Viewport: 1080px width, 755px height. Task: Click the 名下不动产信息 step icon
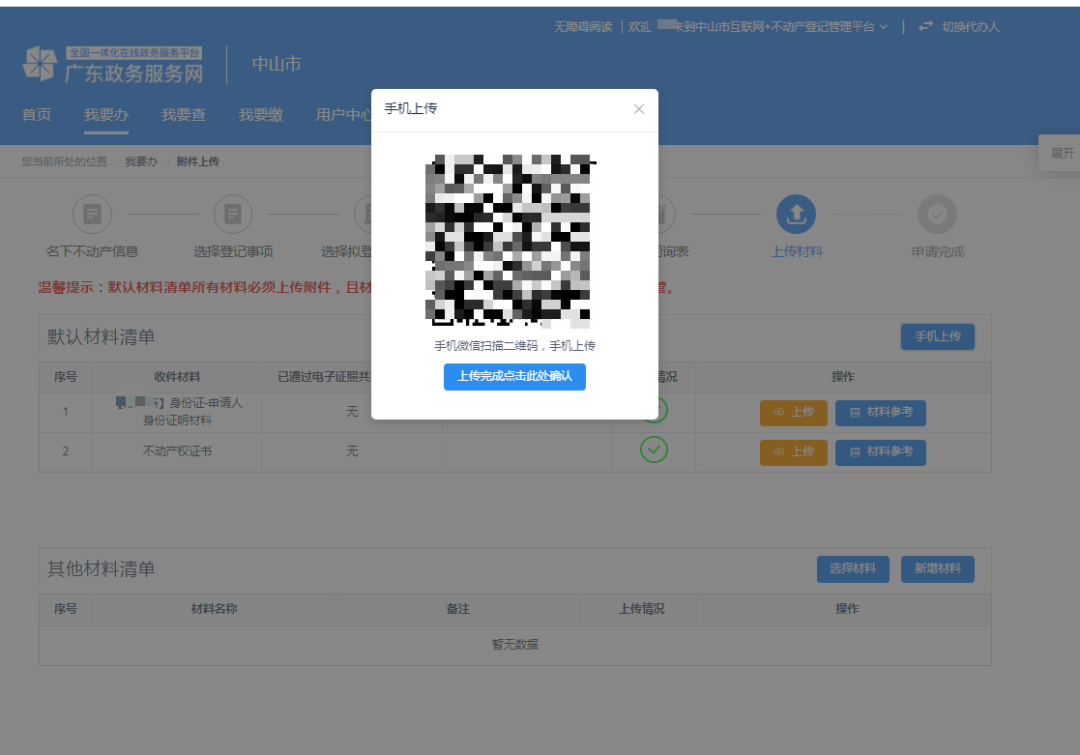pyautogui.click(x=93, y=214)
